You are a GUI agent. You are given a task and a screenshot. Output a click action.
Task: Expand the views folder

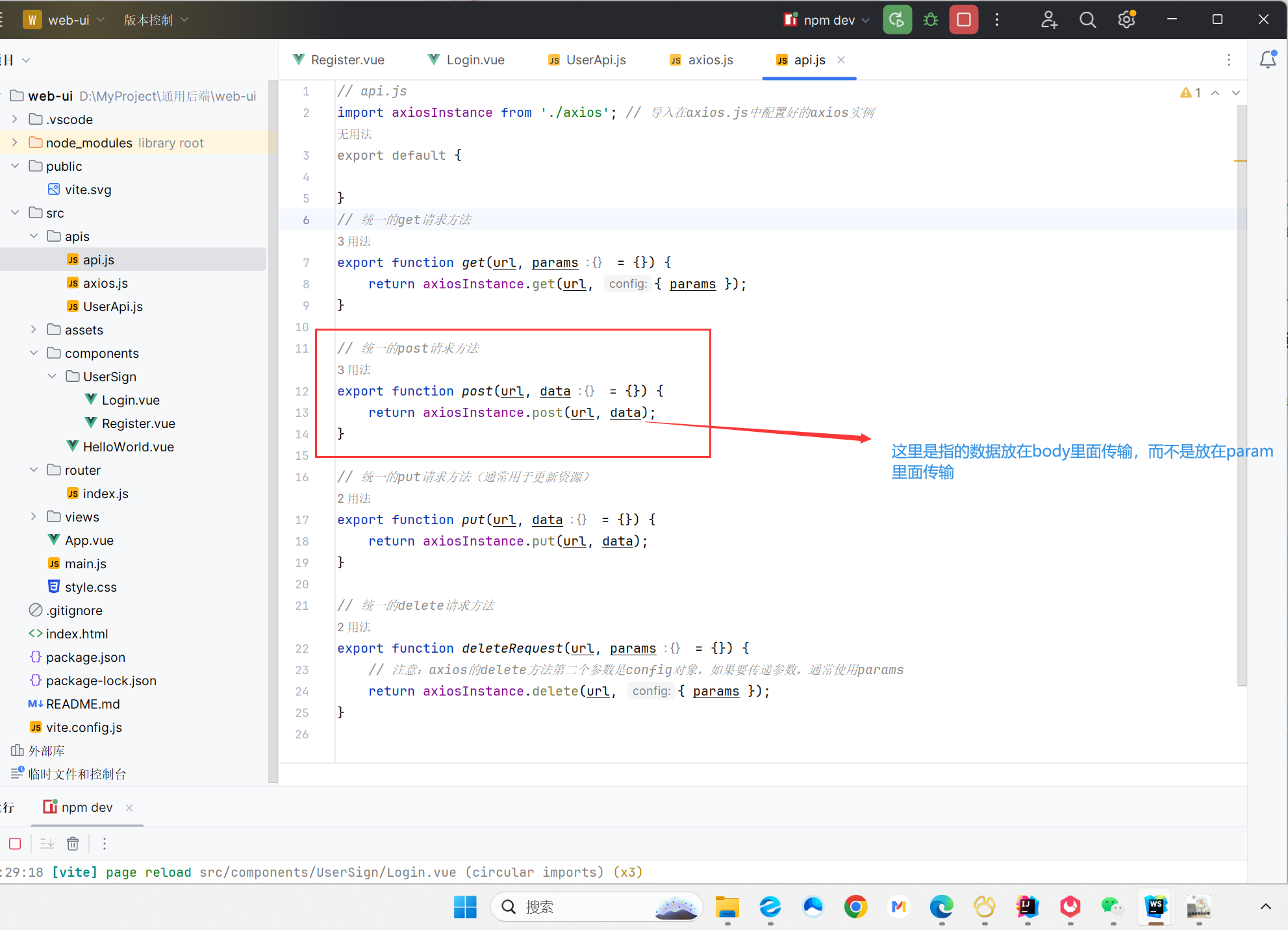click(34, 517)
